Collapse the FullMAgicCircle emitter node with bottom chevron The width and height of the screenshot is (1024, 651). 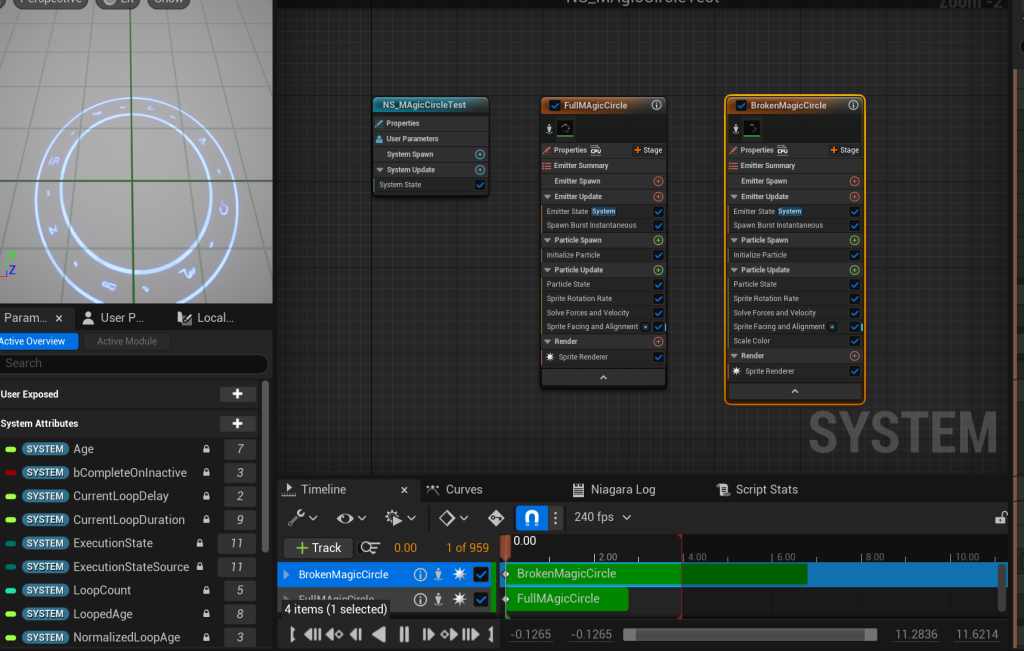(x=603, y=378)
